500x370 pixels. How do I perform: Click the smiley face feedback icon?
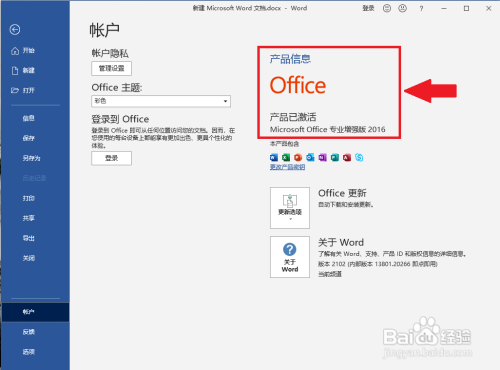click(x=387, y=8)
